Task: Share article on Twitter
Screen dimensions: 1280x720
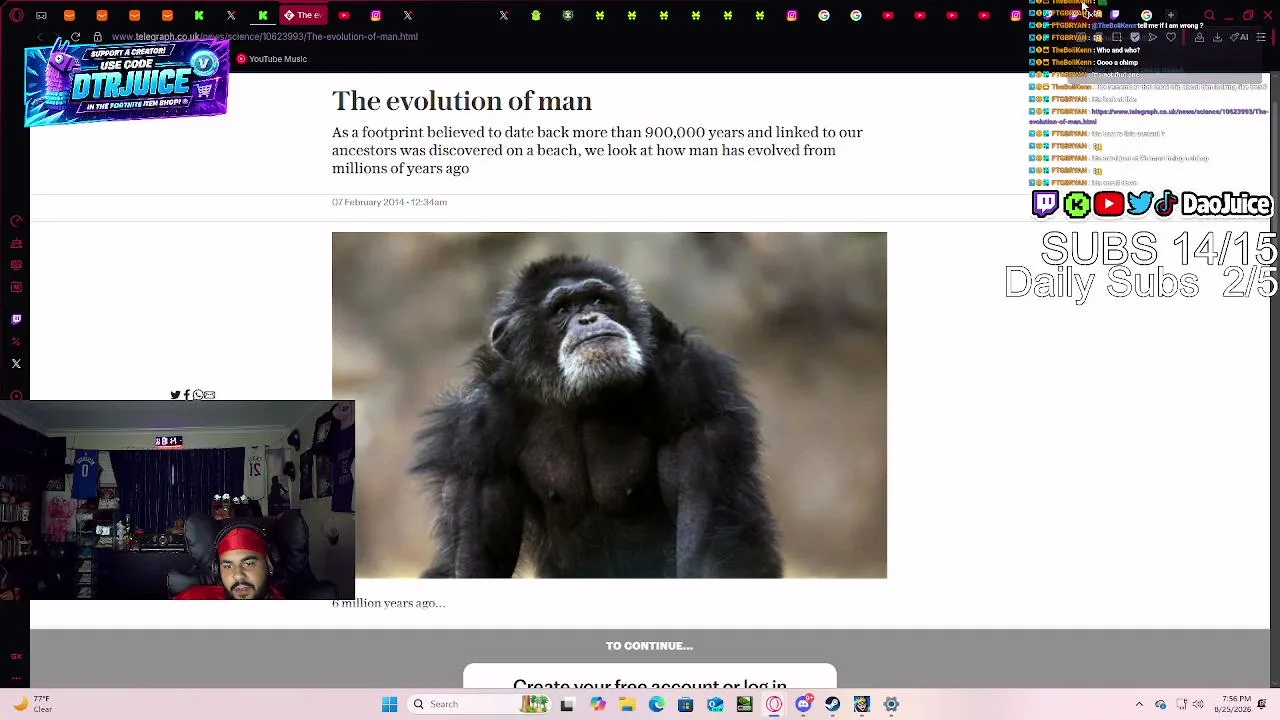Action: click(175, 395)
